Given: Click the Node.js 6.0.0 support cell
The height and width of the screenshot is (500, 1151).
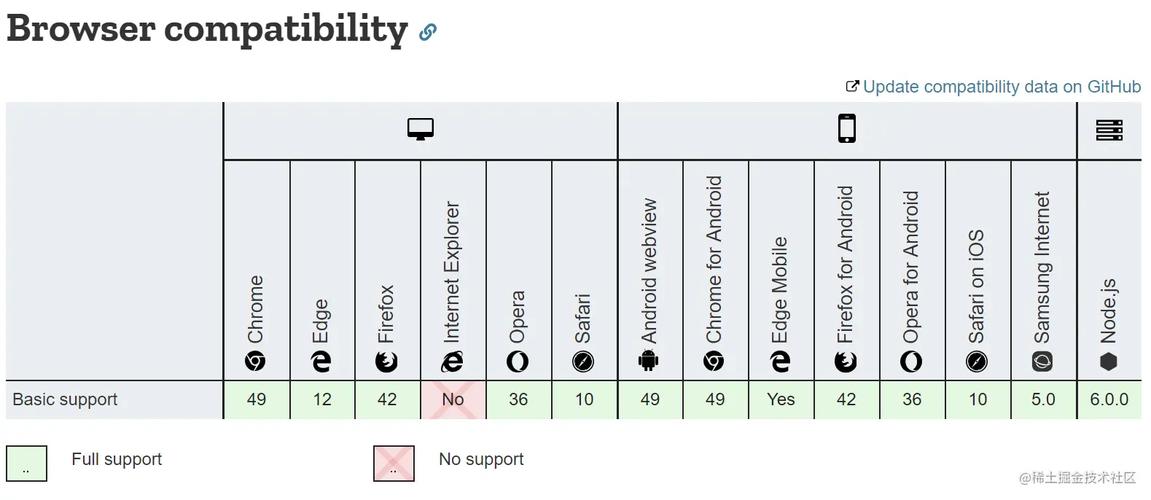Looking at the screenshot, I should tap(1109, 400).
